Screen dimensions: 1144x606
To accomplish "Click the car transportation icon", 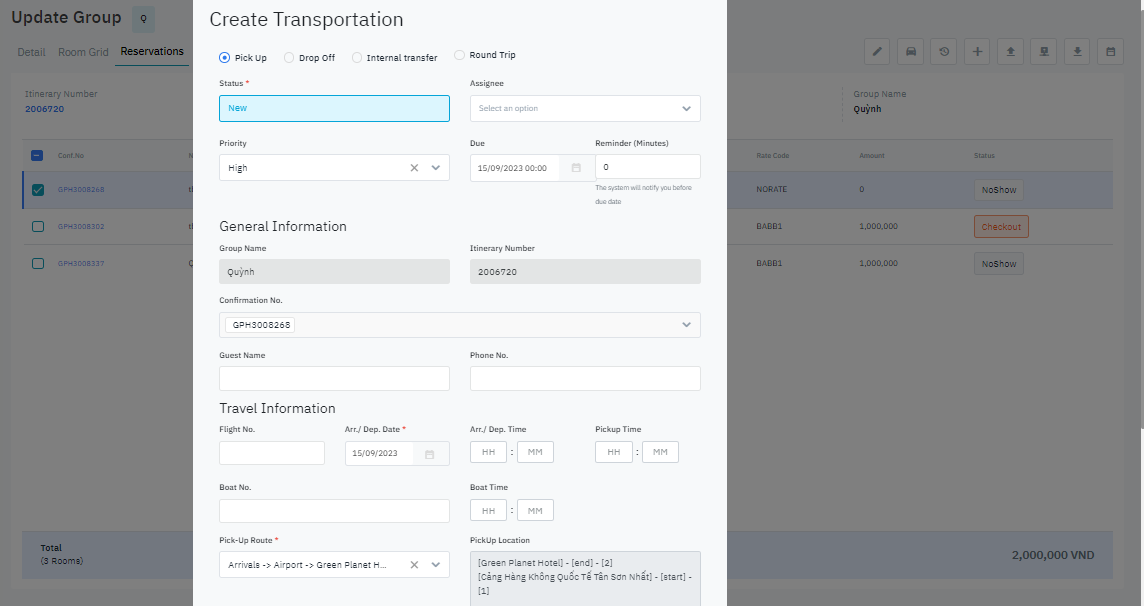I will coord(910,52).
